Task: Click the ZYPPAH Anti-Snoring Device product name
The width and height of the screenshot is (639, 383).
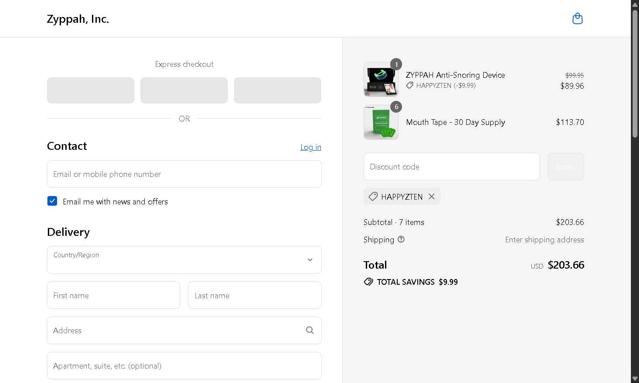Action: click(455, 75)
